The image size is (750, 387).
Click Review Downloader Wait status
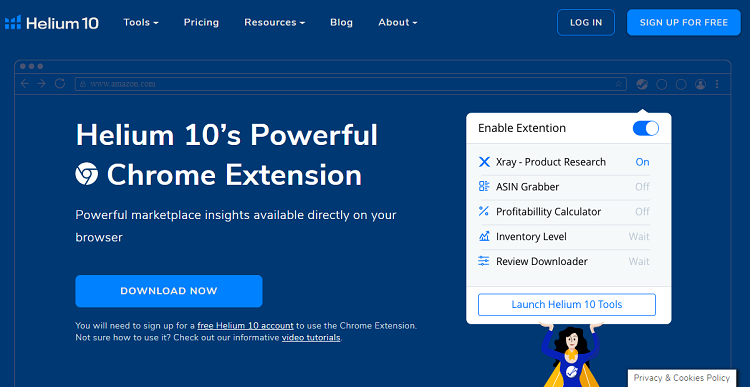pyautogui.click(x=639, y=262)
